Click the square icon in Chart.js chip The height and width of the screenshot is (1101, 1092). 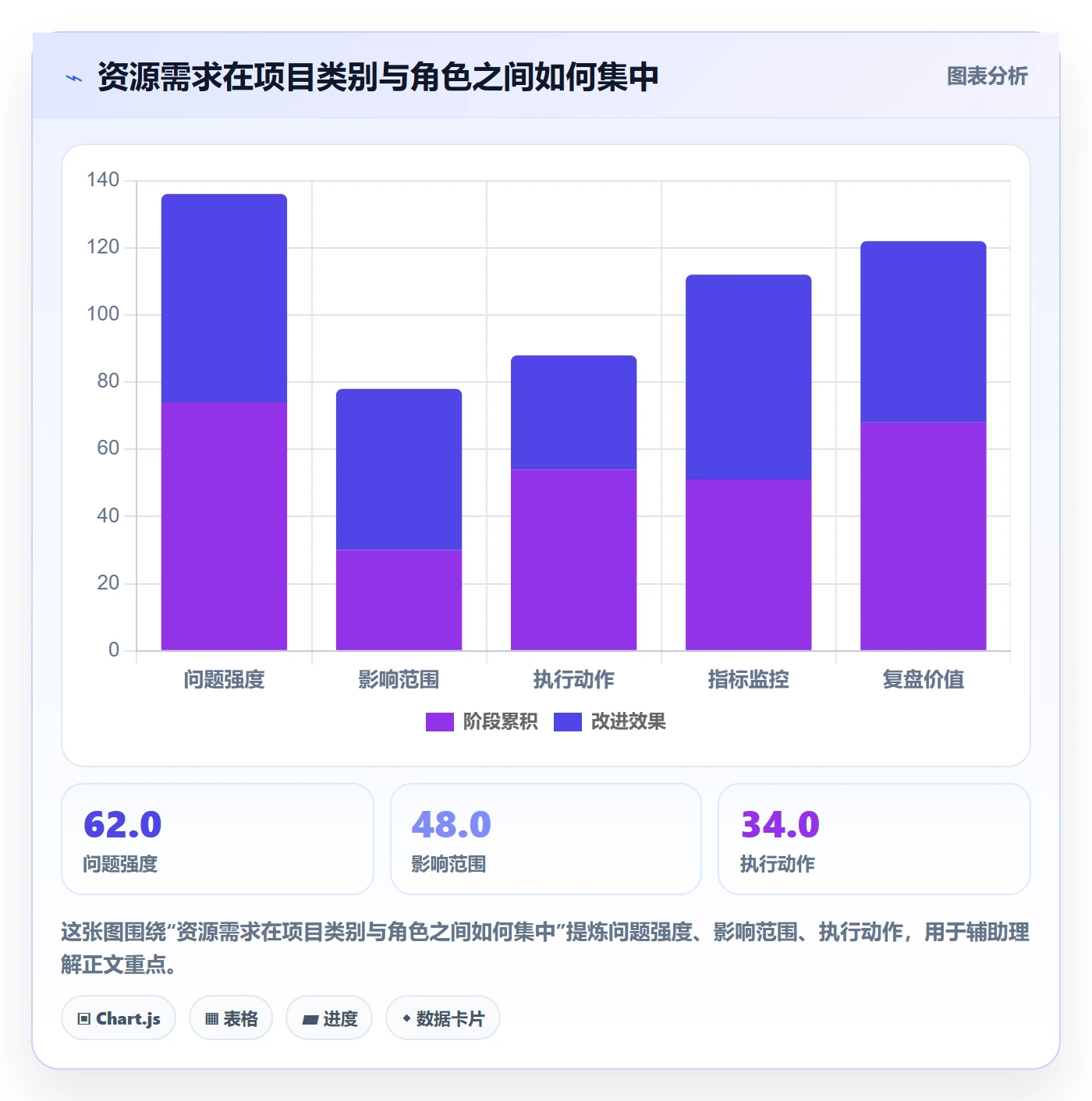coord(84,1019)
